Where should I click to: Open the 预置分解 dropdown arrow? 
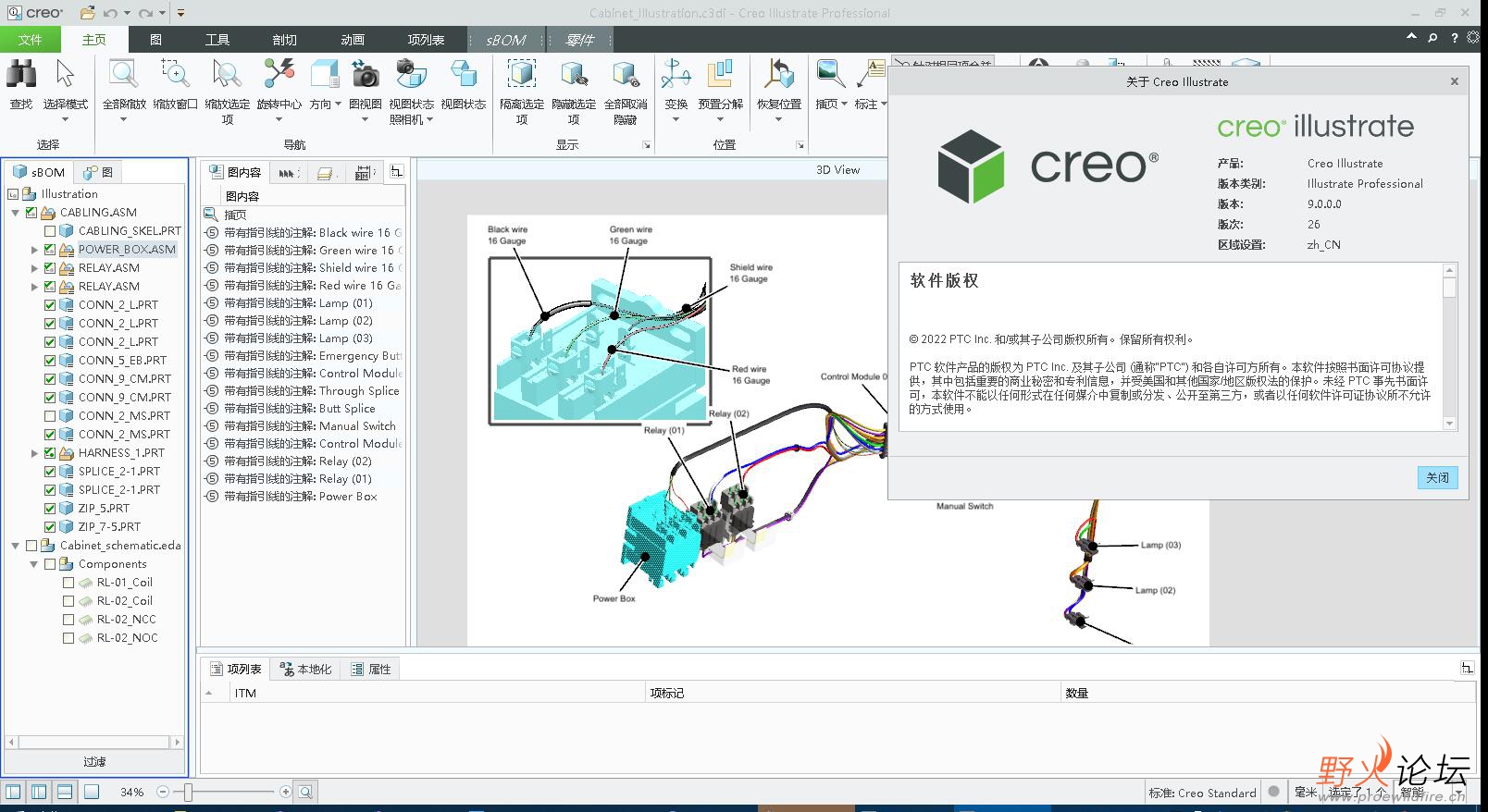(x=720, y=119)
